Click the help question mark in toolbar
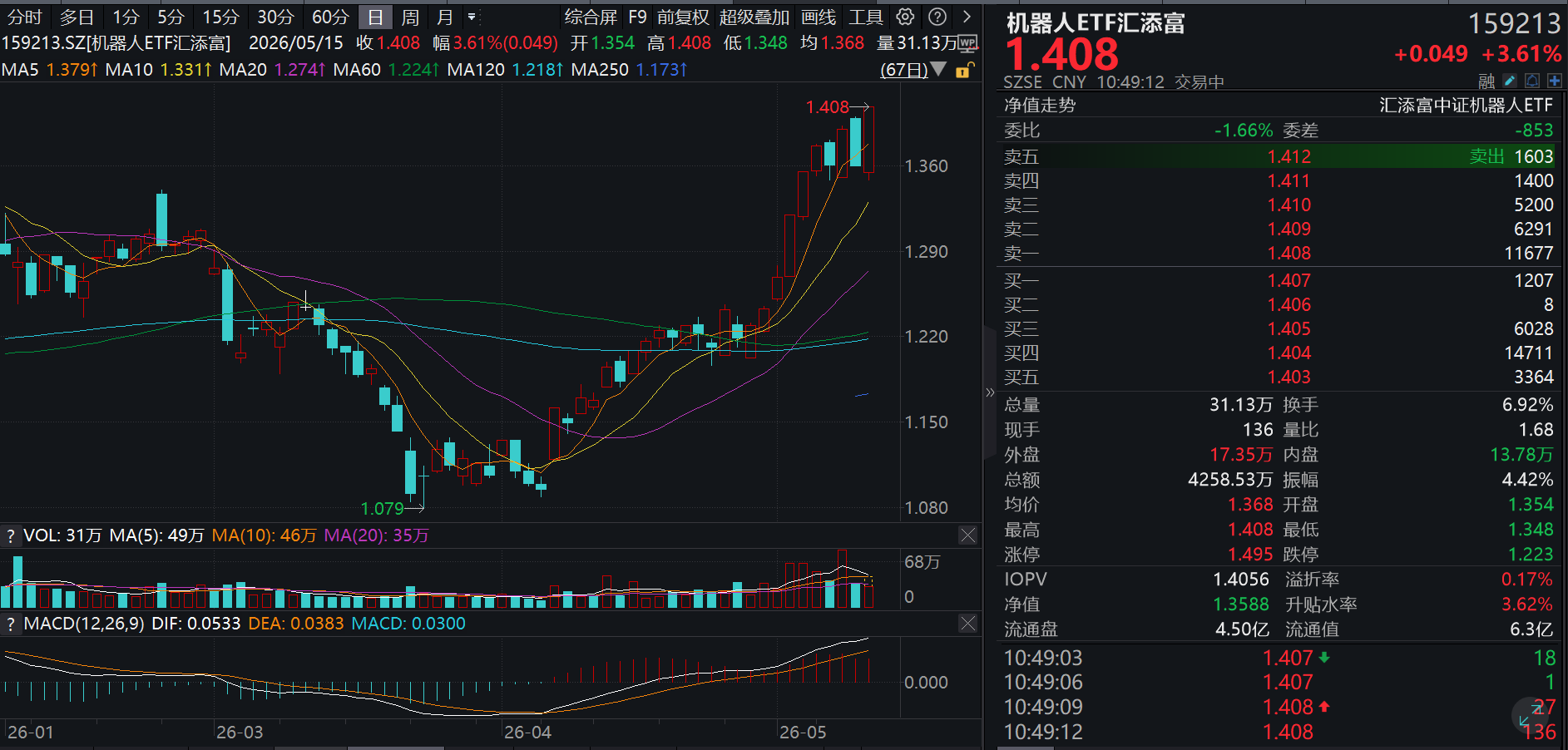 coord(937,17)
